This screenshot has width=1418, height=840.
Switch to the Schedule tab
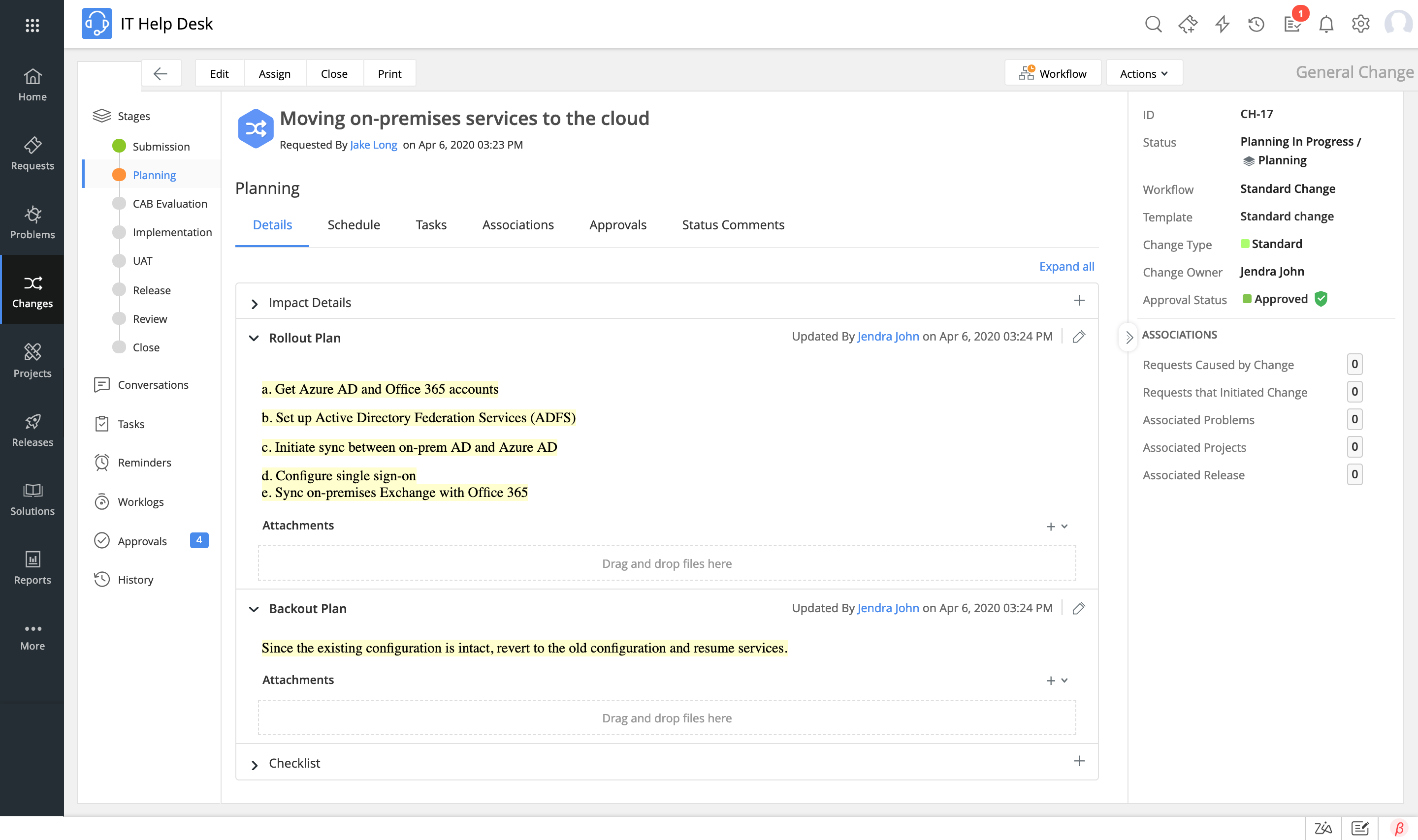click(x=354, y=225)
